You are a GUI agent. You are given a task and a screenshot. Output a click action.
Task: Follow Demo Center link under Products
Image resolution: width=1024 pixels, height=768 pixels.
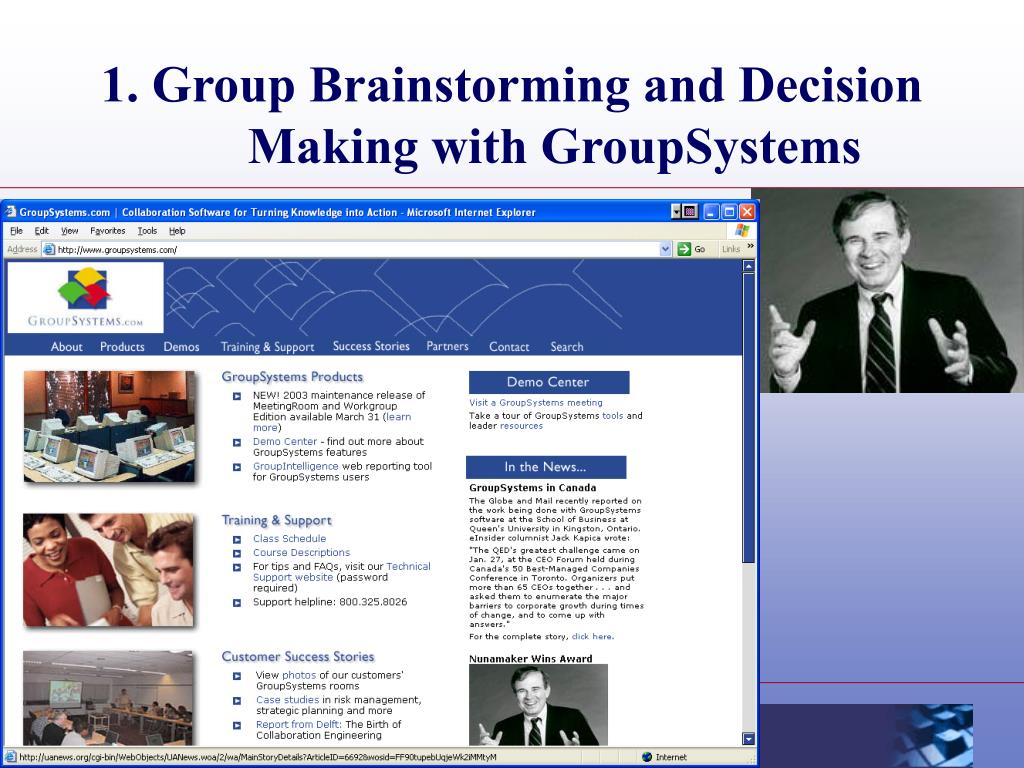(285, 441)
